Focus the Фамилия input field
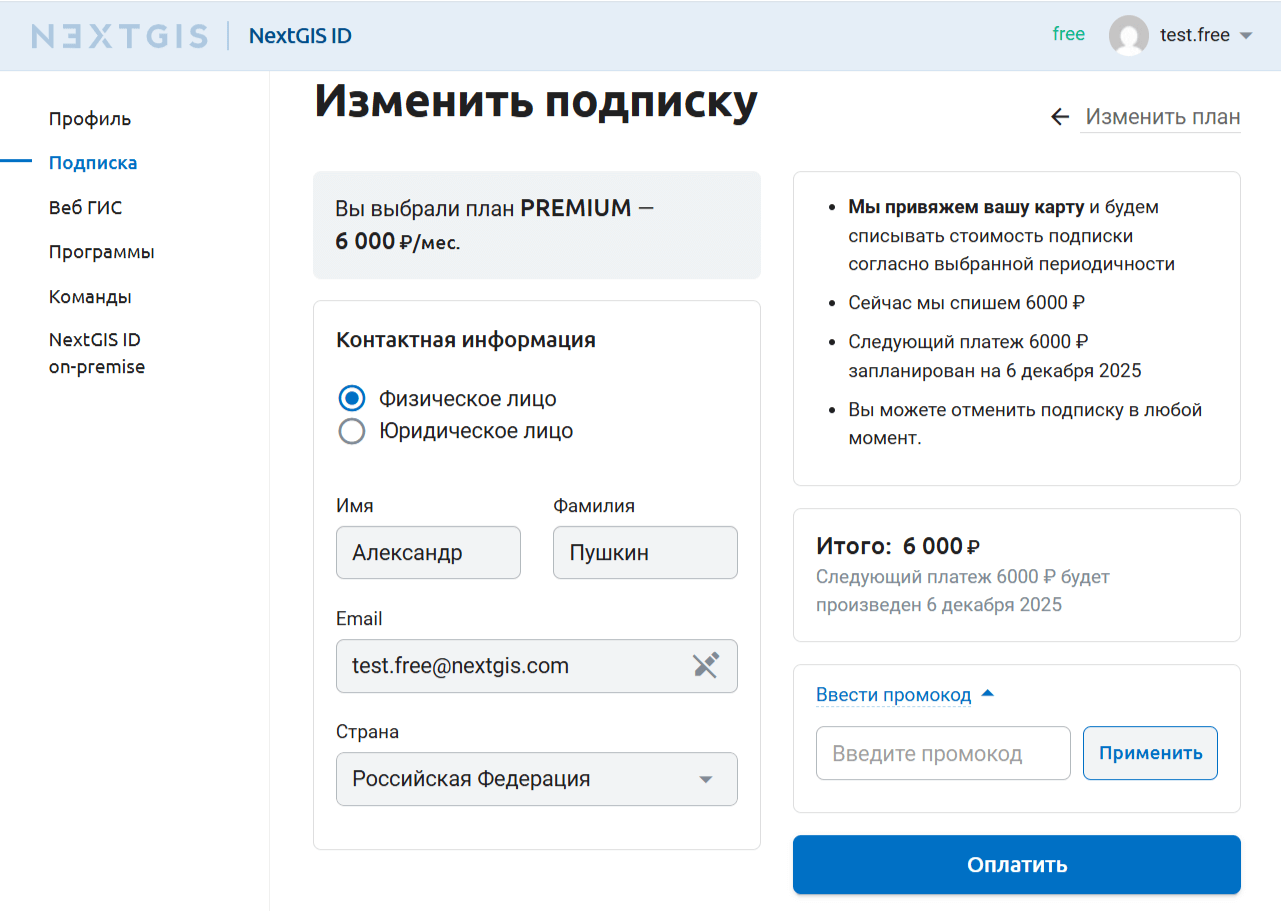The height and width of the screenshot is (911, 1281). click(x=645, y=553)
